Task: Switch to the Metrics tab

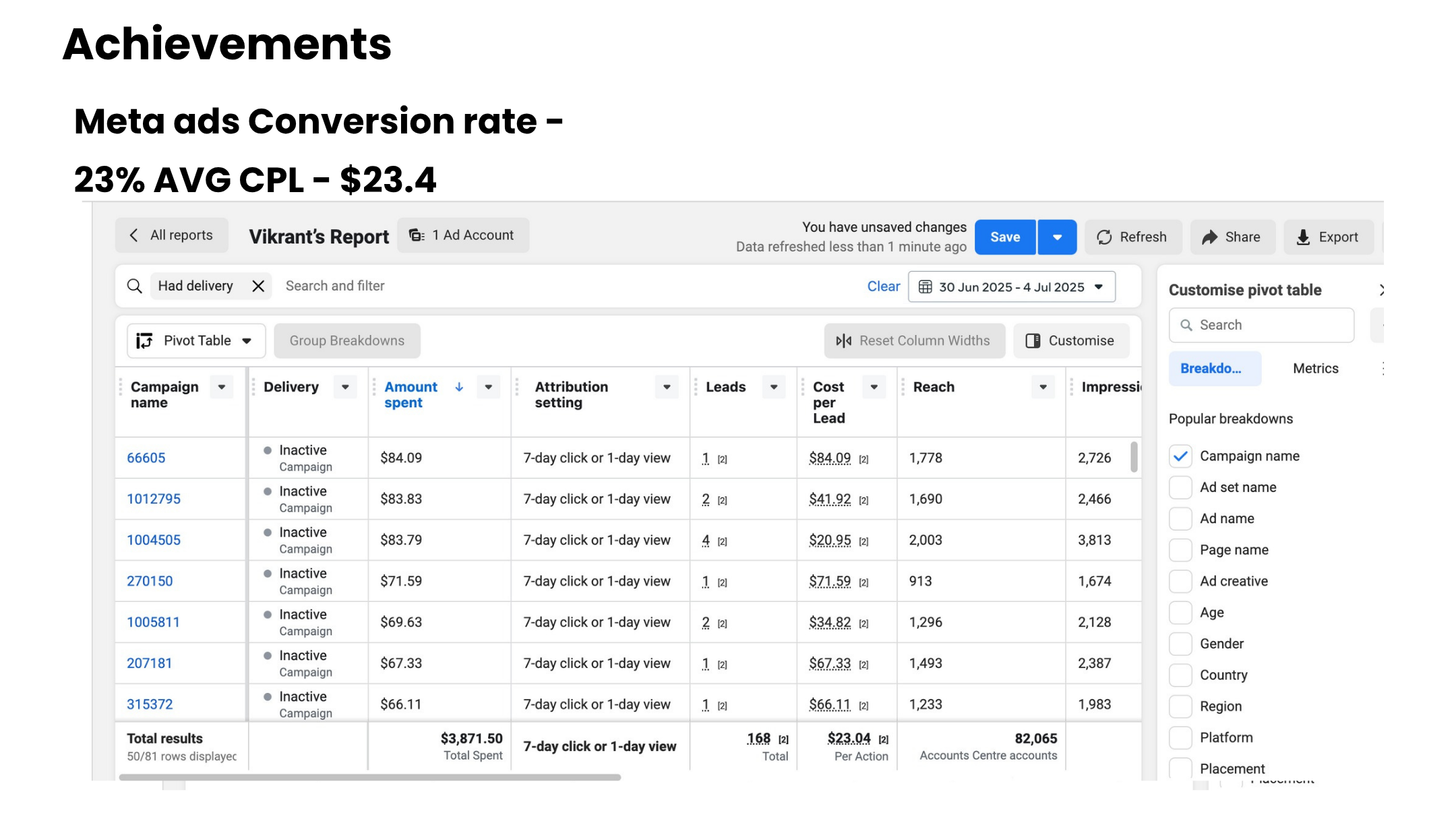Action: click(1314, 368)
